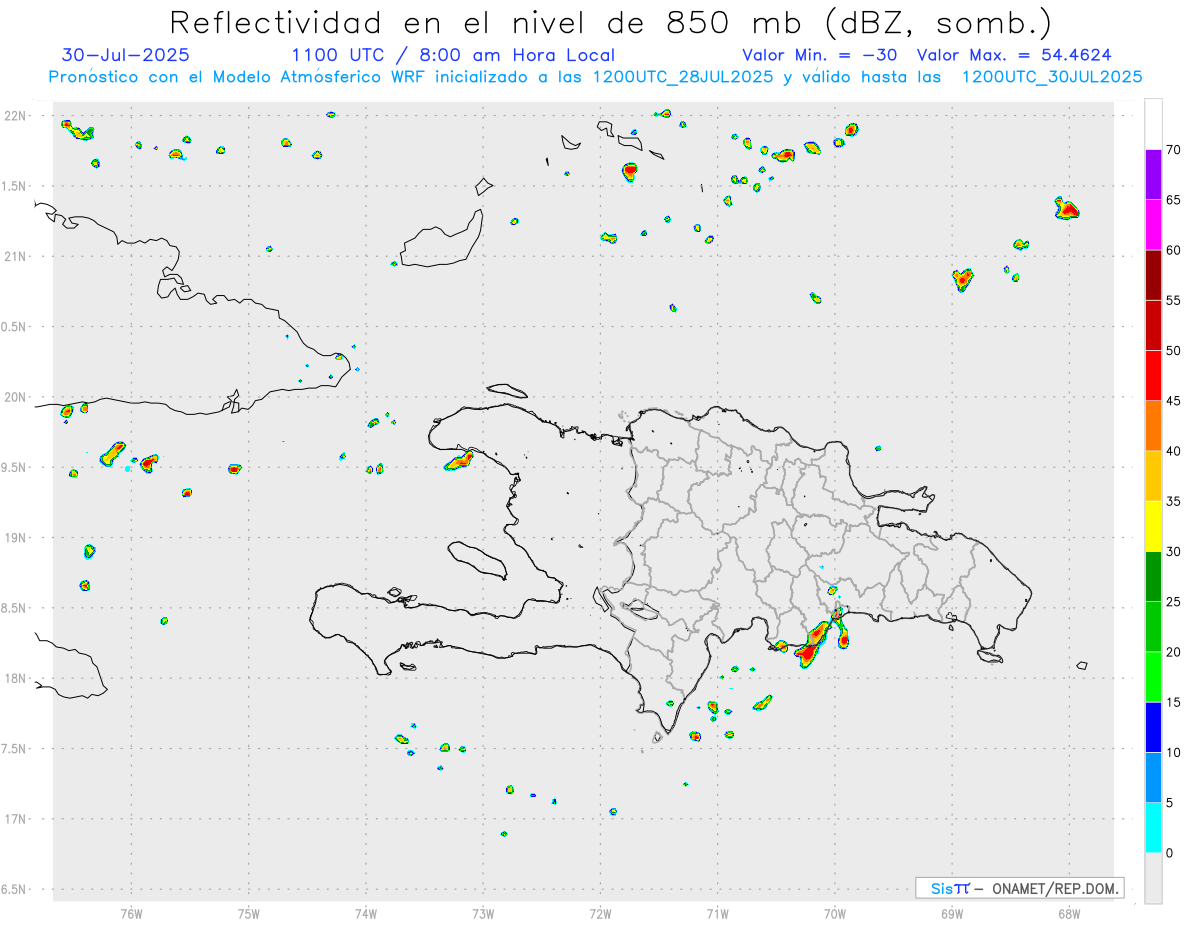Click the '19N' latitude axis label
Image resolution: width=1200 pixels, height=927 pixels.
(17, 538)
